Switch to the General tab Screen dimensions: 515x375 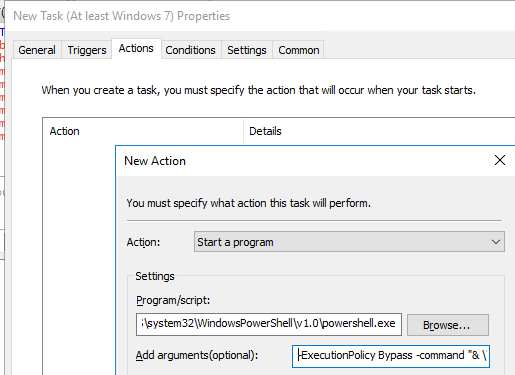click(x=37, y=50)
